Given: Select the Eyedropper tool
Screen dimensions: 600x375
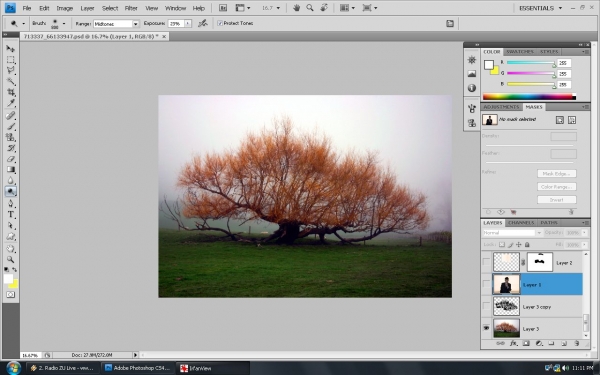Looking at the screenshot, I should click(10, 103).
